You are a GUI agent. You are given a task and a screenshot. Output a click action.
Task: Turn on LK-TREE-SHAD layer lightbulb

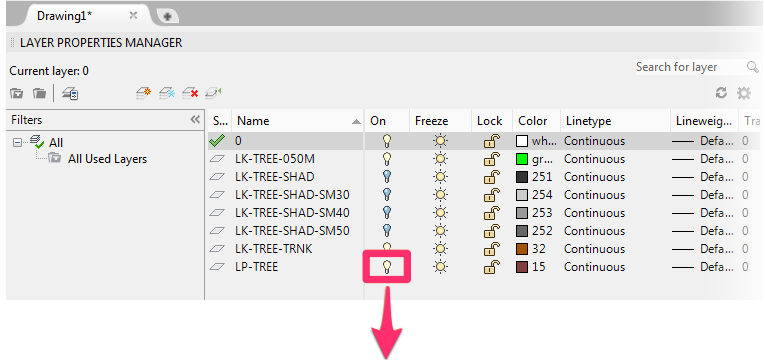tap(387, 177)
